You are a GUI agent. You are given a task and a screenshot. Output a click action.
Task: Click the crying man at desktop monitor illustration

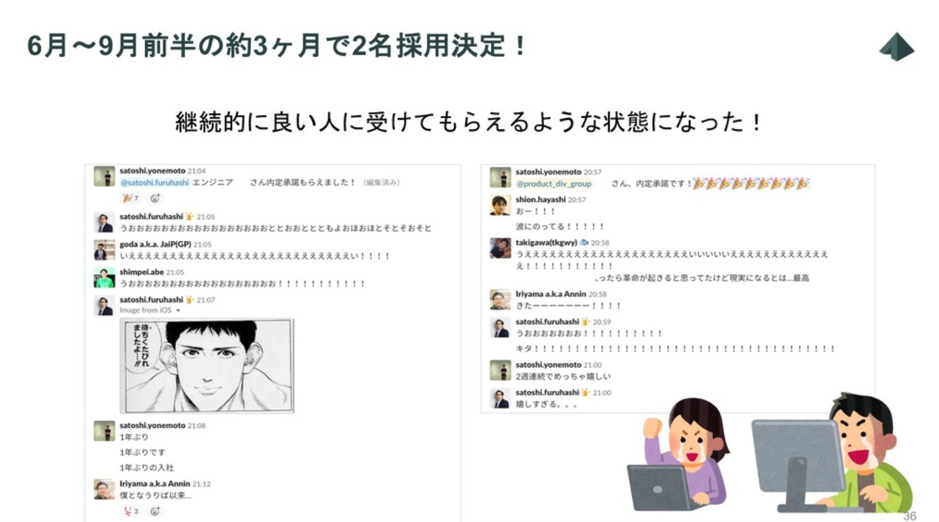tap(832, 454)
